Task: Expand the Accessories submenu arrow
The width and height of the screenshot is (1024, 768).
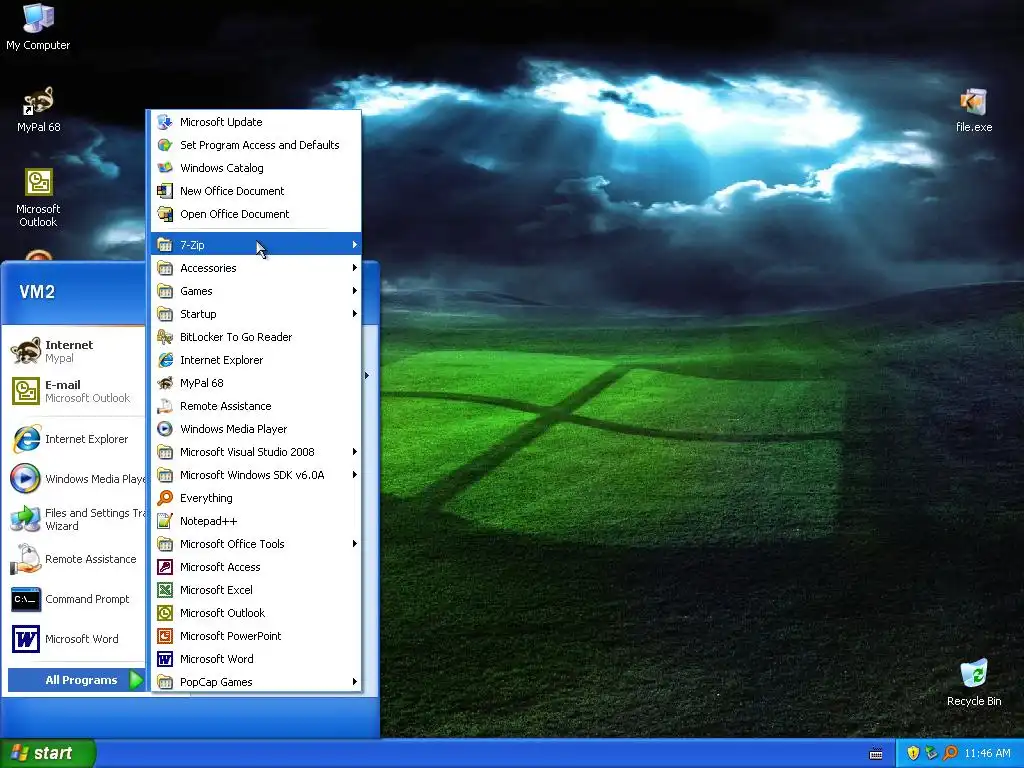Action: pyautogui.click(x=355, y=268)
